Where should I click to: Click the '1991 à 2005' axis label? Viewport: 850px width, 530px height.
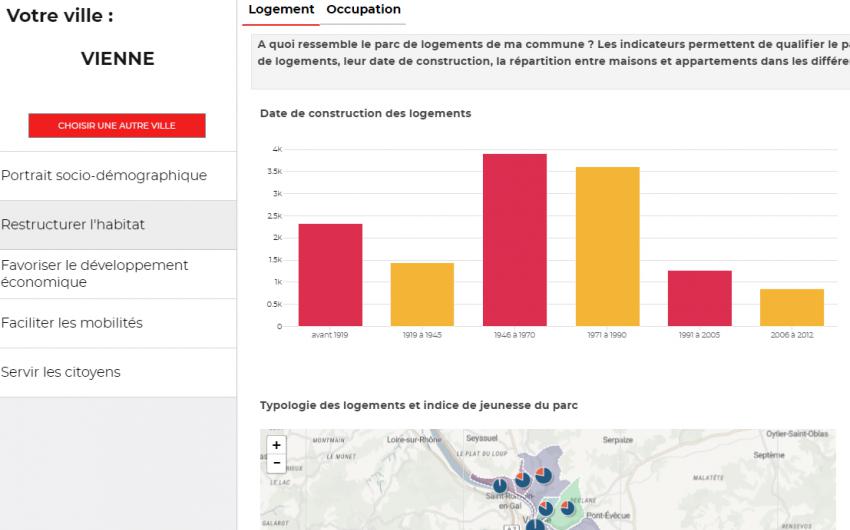coord(699,335)
